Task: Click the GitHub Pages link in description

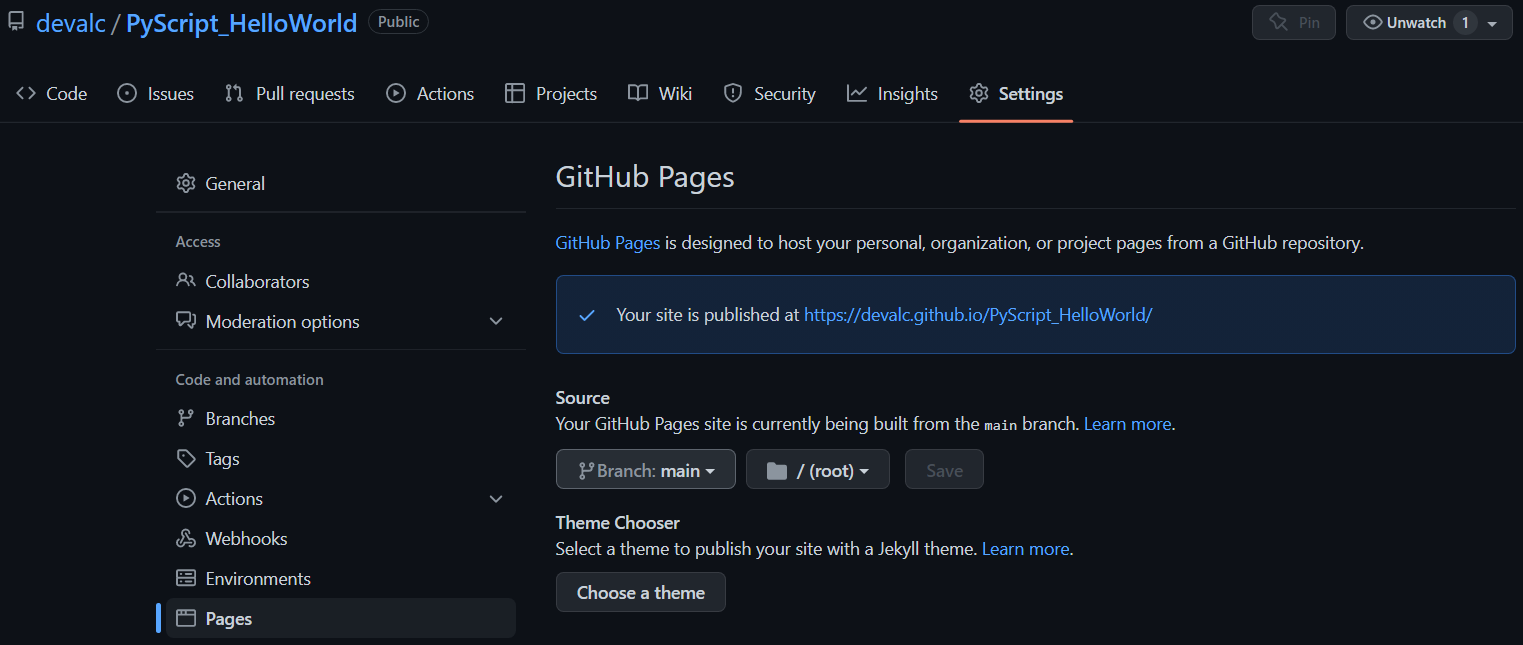Action: (608, 242)
